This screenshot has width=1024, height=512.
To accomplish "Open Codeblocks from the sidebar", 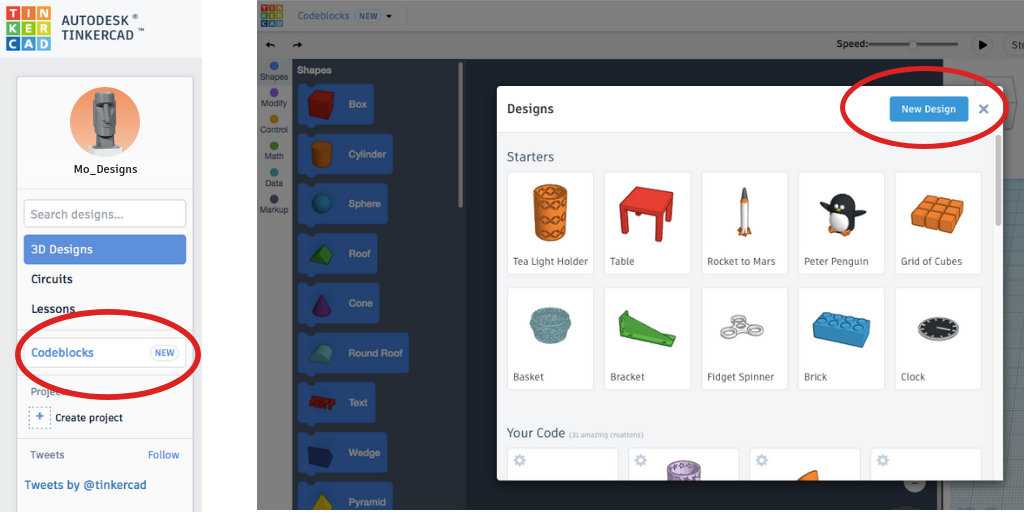I will click(105, 353).
